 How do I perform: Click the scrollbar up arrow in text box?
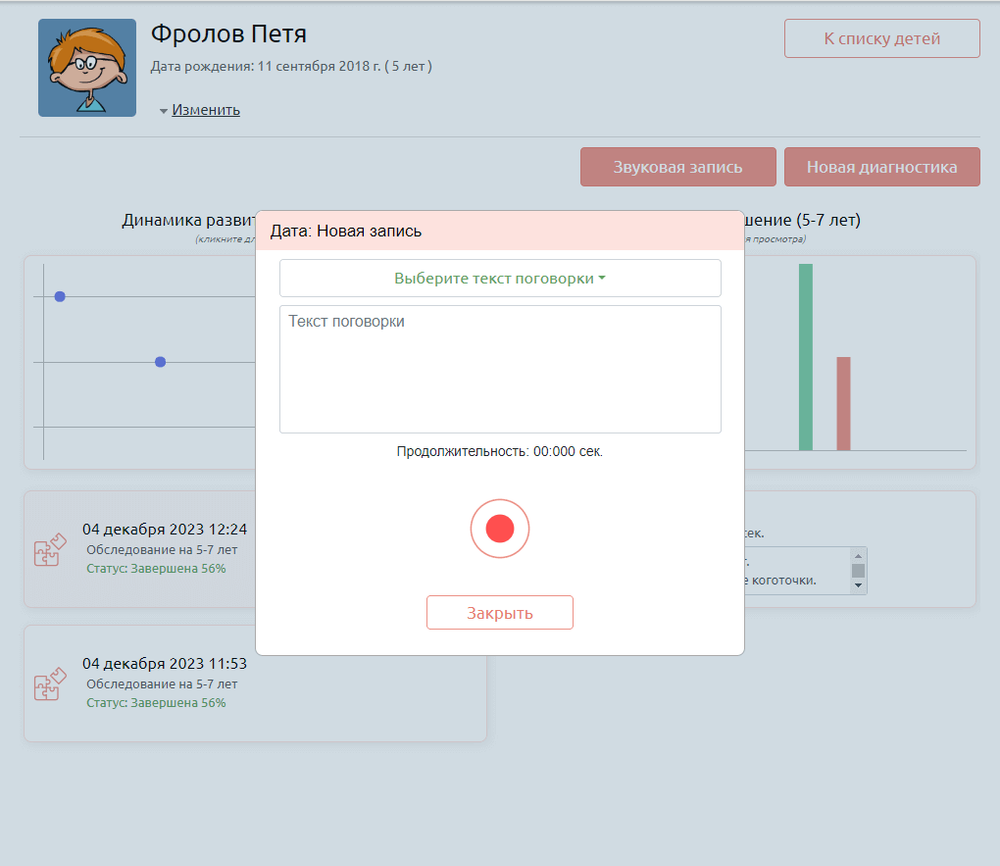pos(858,555)
